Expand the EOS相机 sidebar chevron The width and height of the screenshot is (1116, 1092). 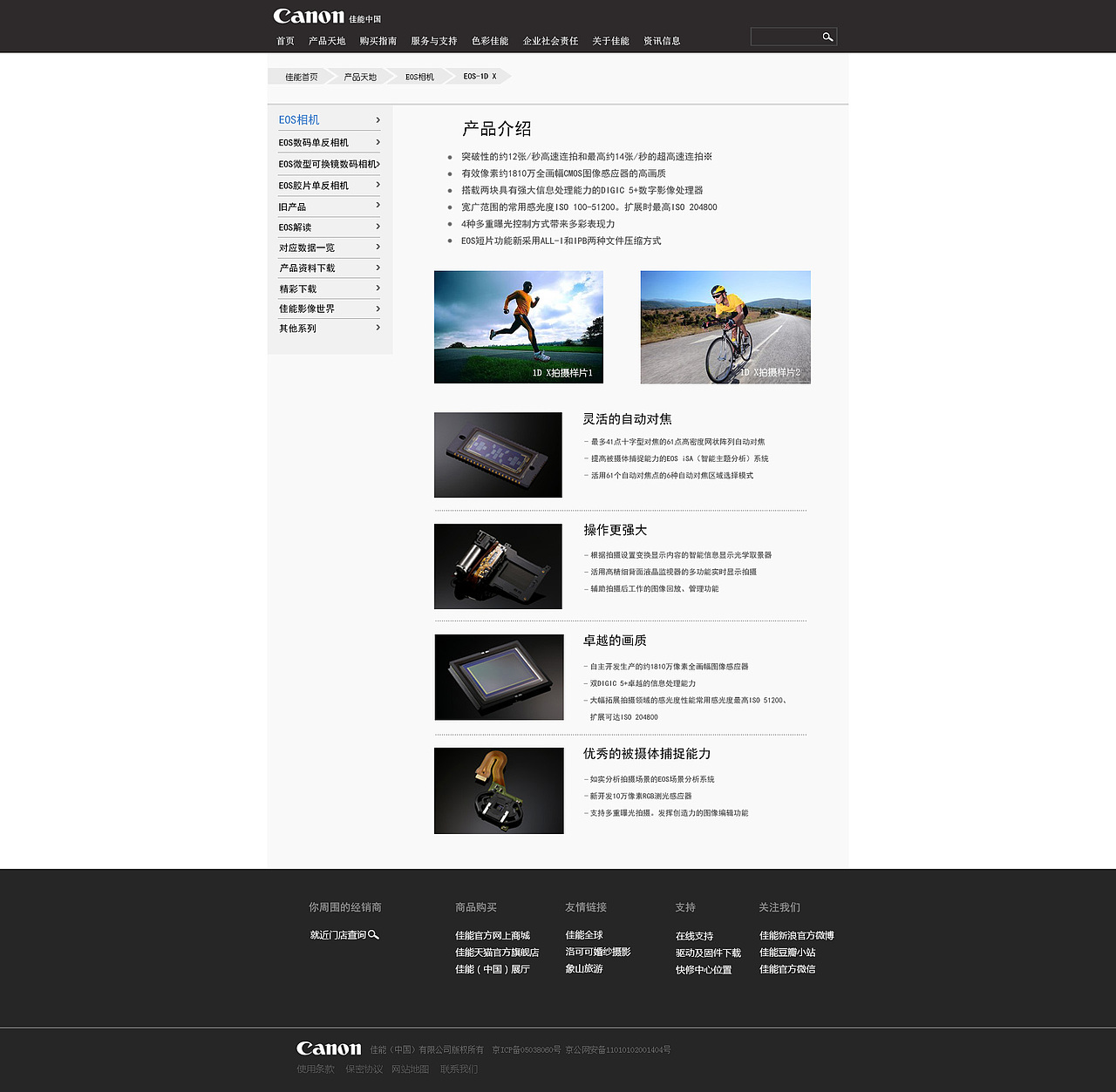click(378, 120)
